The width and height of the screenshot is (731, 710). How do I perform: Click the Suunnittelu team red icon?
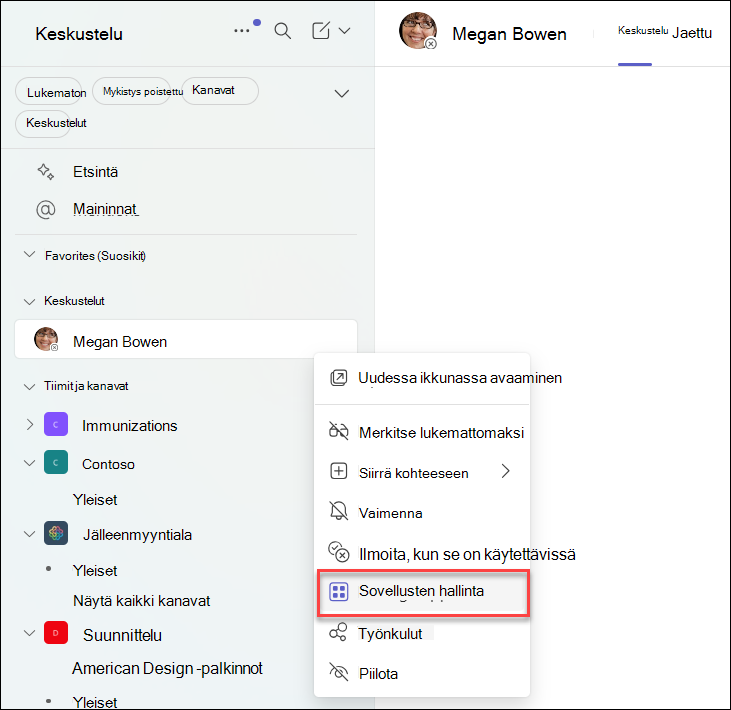tap(56, 633)
